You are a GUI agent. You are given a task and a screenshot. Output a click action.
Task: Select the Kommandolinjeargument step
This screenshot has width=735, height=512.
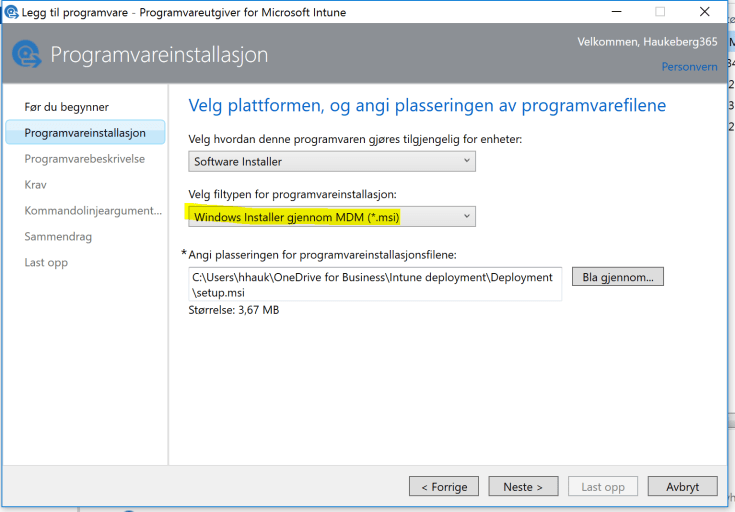point(93,211)
